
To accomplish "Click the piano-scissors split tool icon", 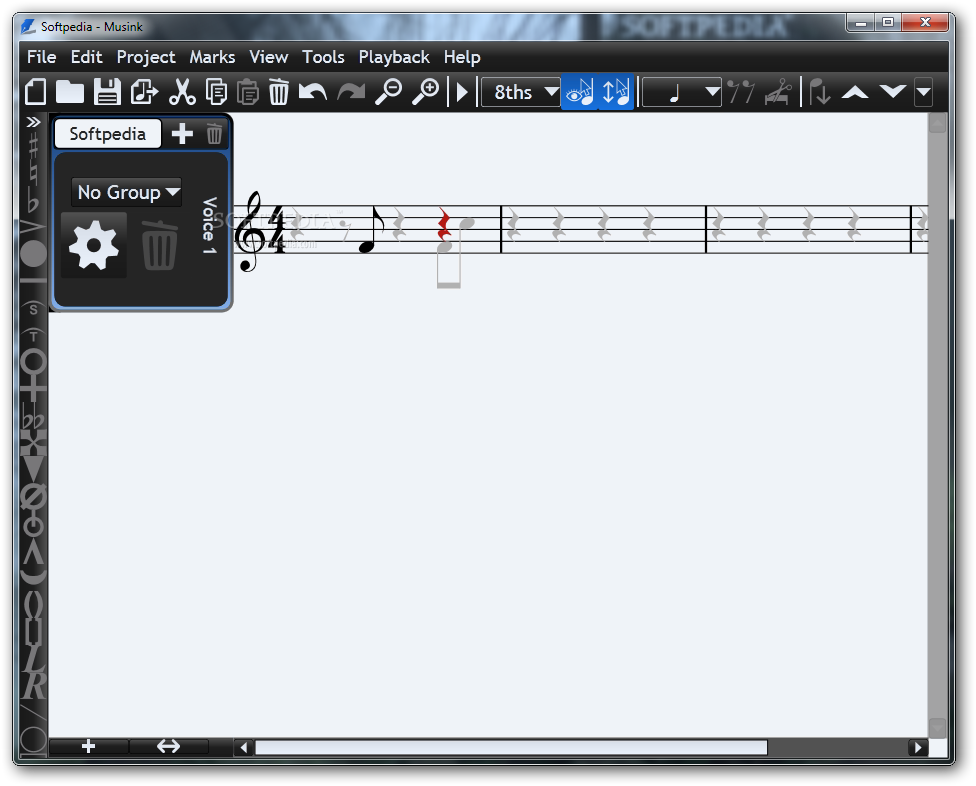I will point(778,92).
